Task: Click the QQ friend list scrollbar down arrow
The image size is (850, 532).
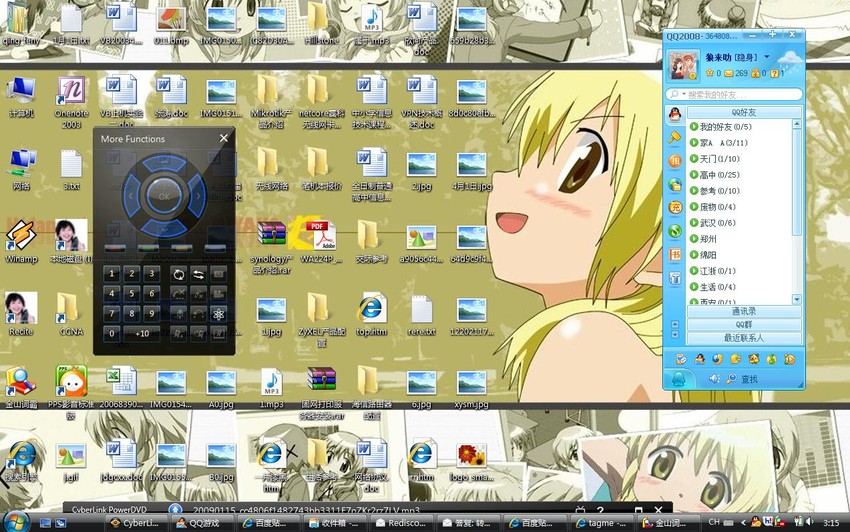Action: 796,299
